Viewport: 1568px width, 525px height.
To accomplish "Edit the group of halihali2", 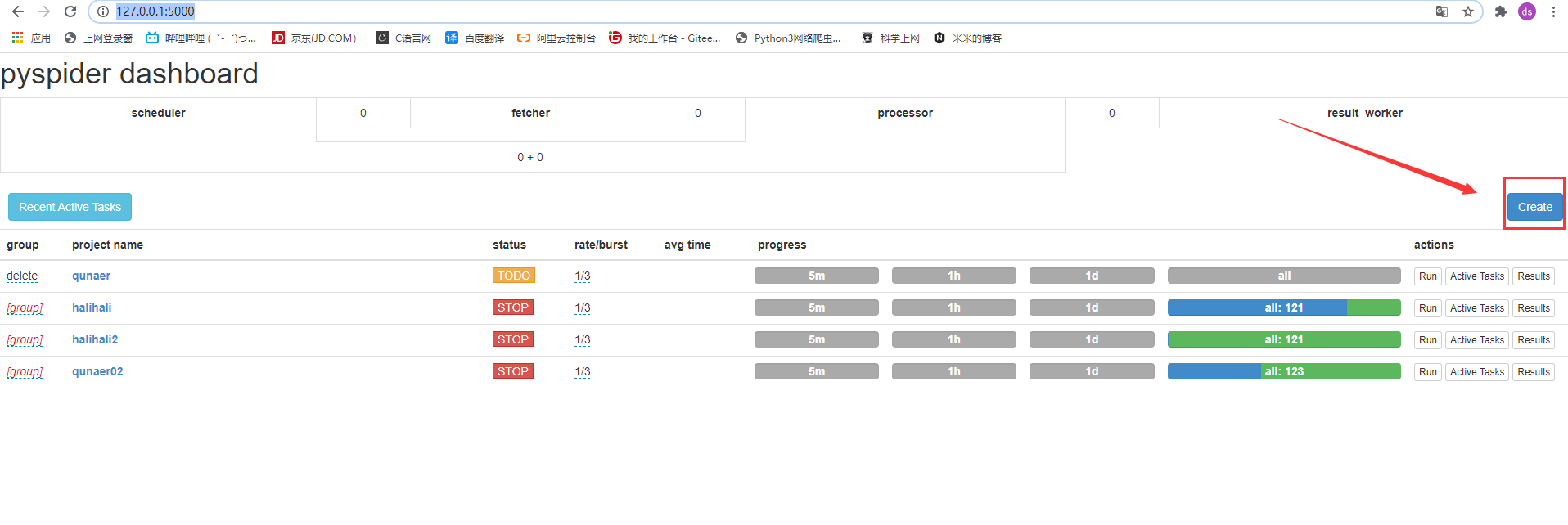I will click(25, 339).
